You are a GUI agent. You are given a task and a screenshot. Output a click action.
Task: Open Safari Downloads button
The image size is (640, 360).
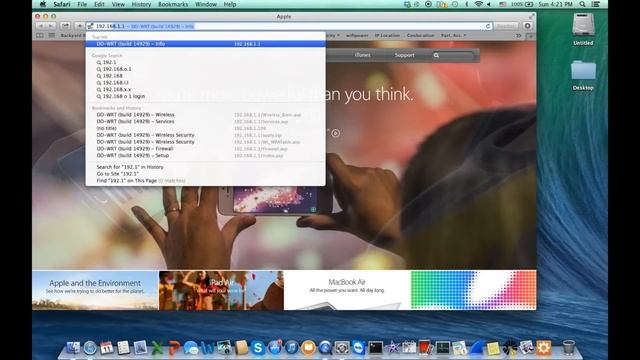coord(527,26)
